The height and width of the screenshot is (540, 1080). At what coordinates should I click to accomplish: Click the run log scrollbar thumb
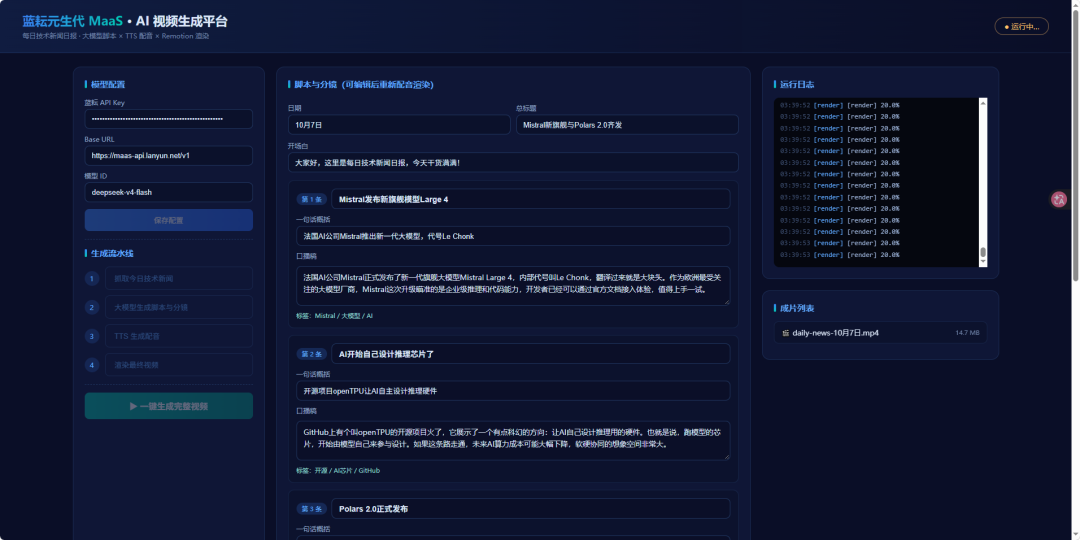point(983,252)
